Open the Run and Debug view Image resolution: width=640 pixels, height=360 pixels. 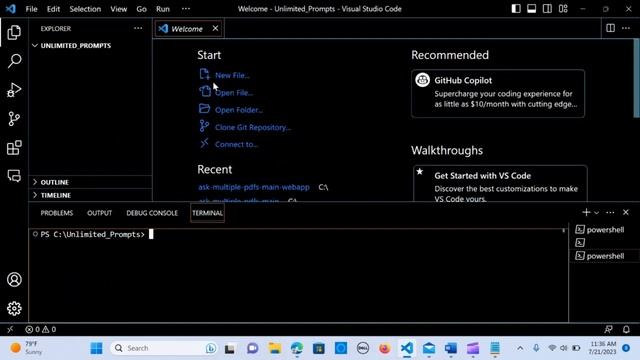[14, 90]
